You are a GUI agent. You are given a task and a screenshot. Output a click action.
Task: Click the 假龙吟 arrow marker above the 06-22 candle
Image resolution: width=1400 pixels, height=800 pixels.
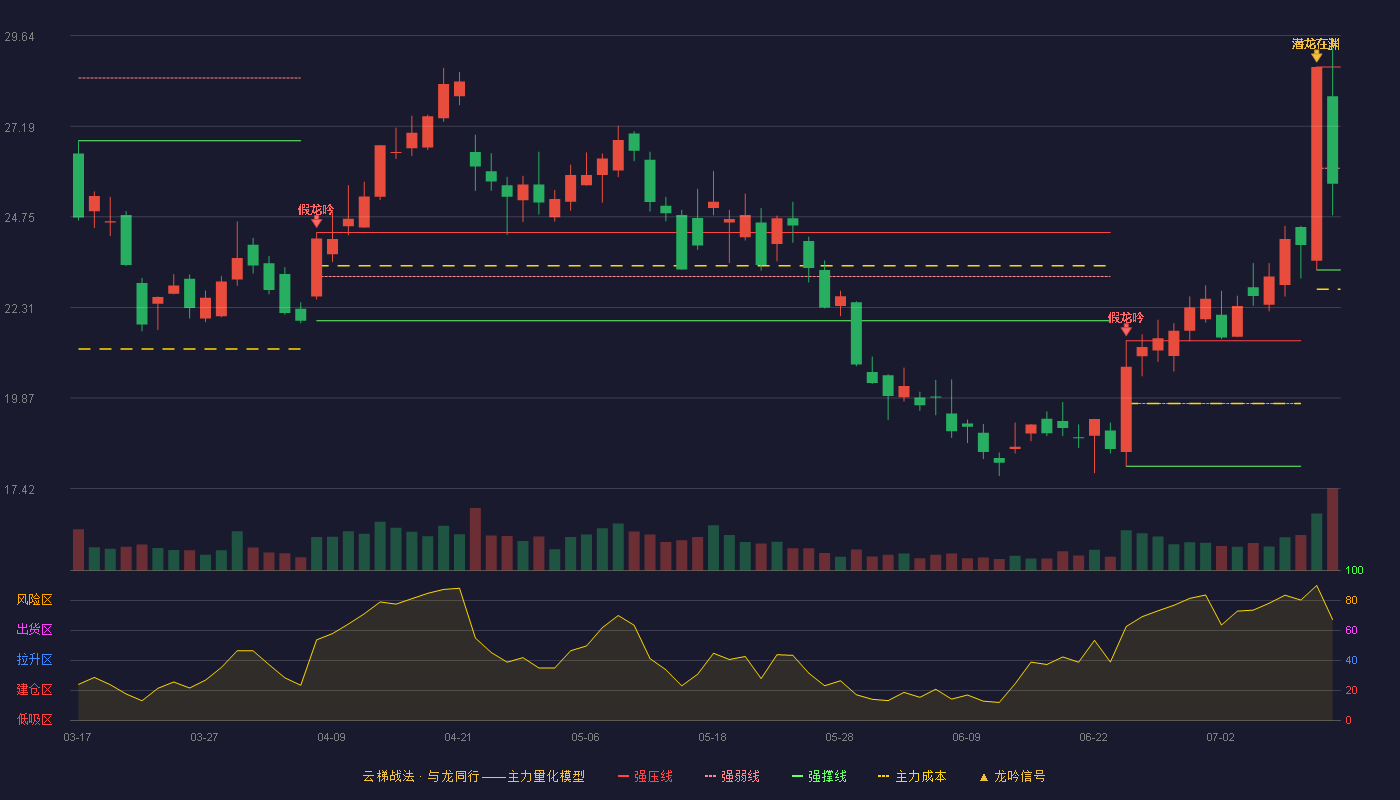(1126, 329)
